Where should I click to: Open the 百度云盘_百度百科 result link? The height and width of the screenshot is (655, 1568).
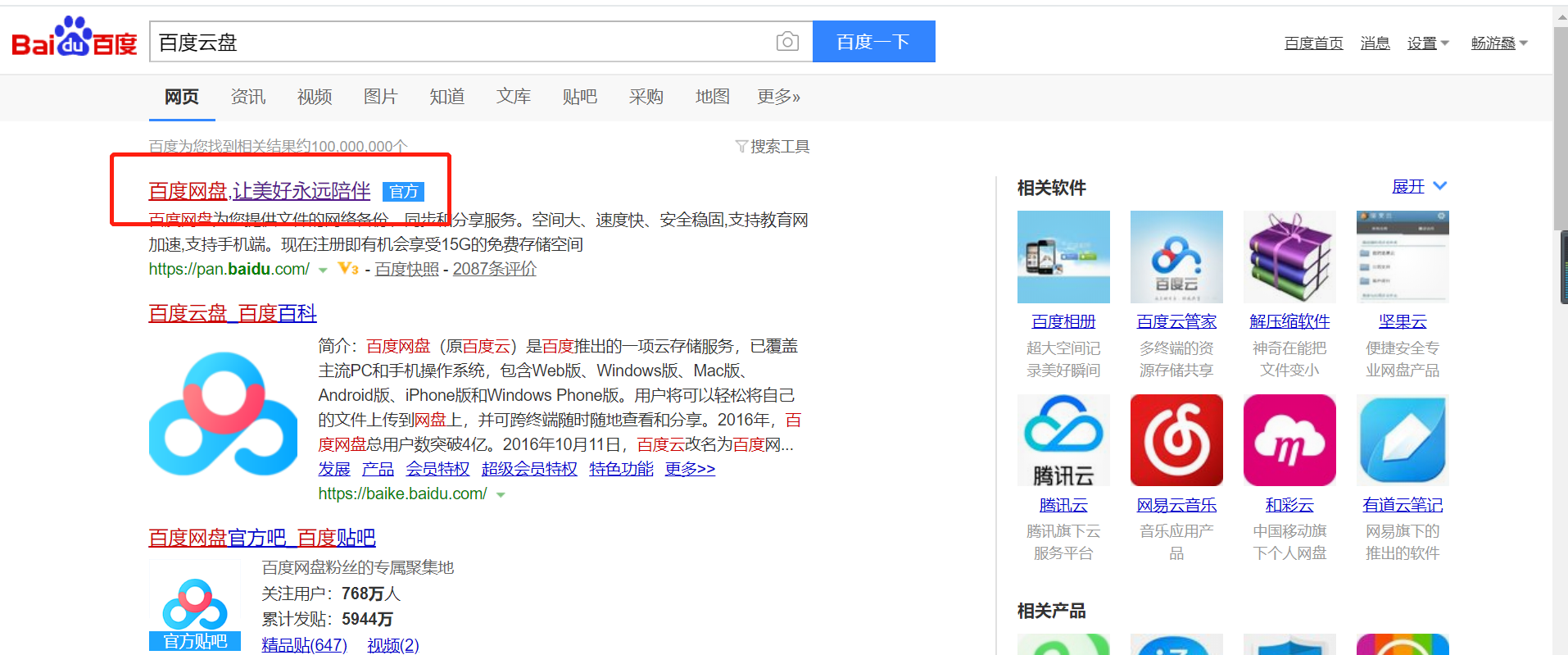[232, 313]
